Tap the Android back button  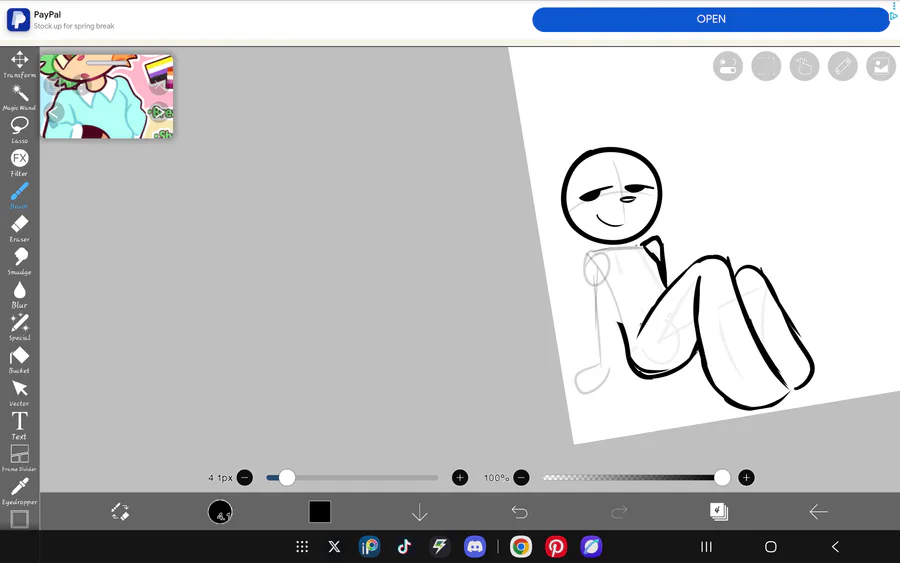pos(836,547)
